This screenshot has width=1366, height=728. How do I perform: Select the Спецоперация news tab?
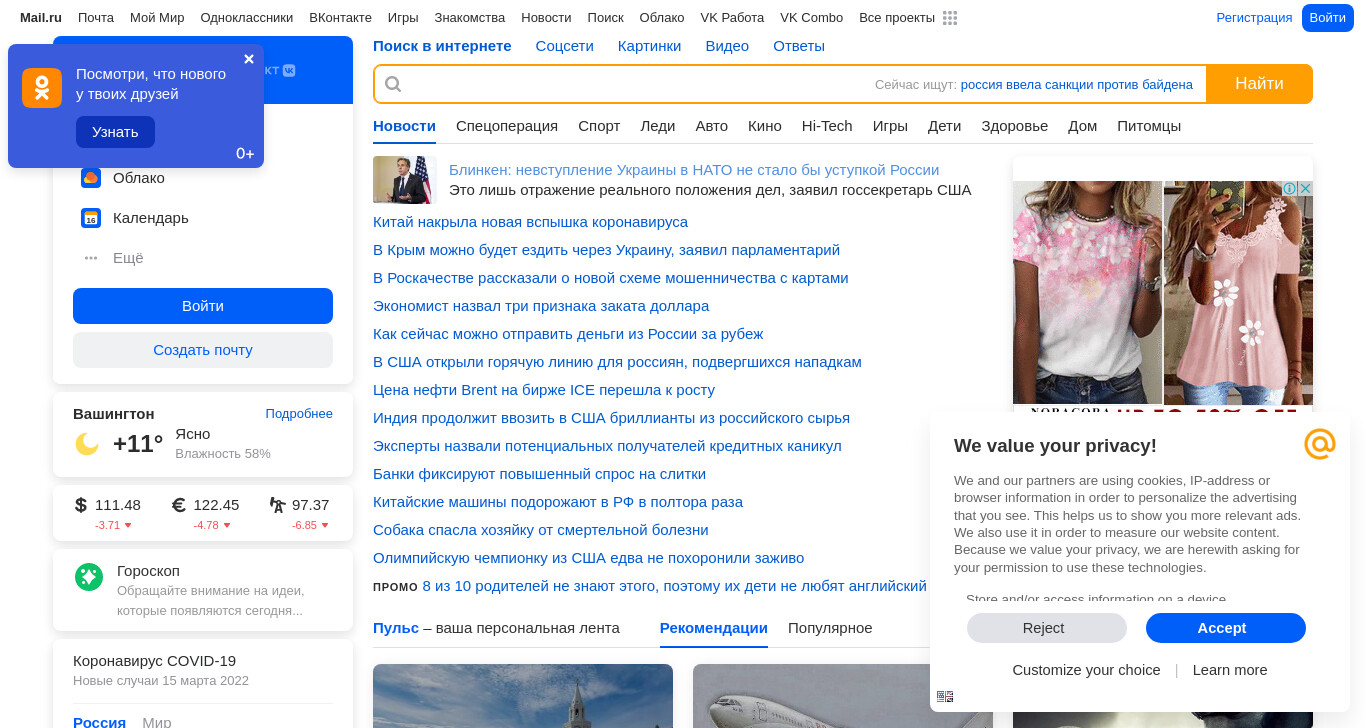coord(507,126)
